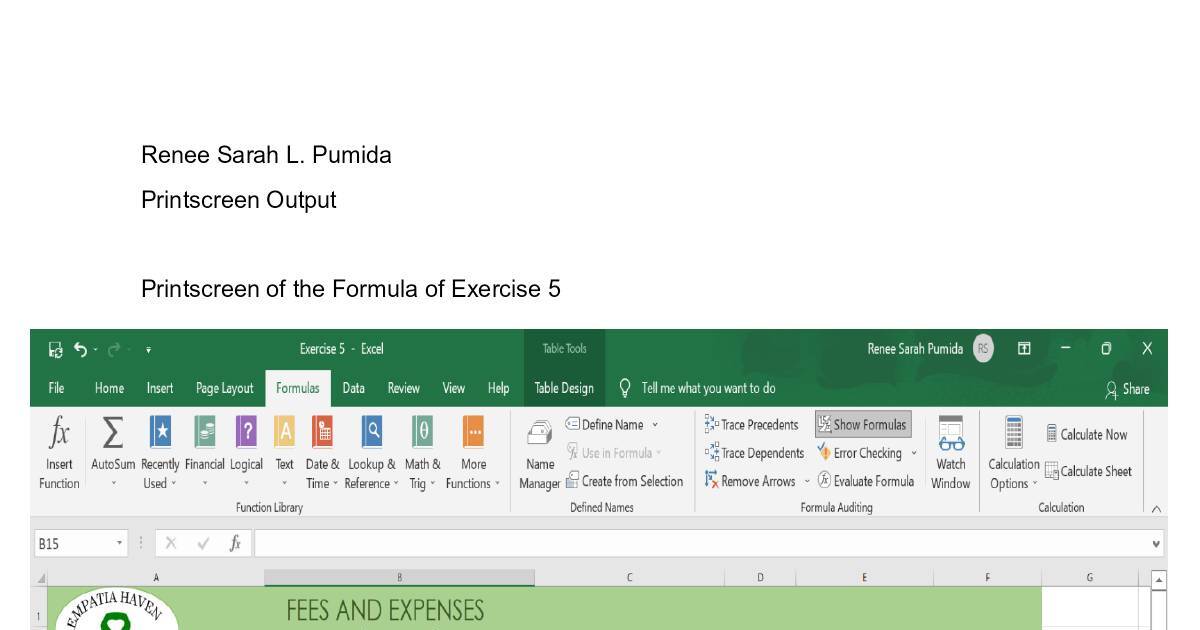This screenshot has width=1200, height=630.
Task: Click the AutoSum sigma icon
Action: coord(113,435)
